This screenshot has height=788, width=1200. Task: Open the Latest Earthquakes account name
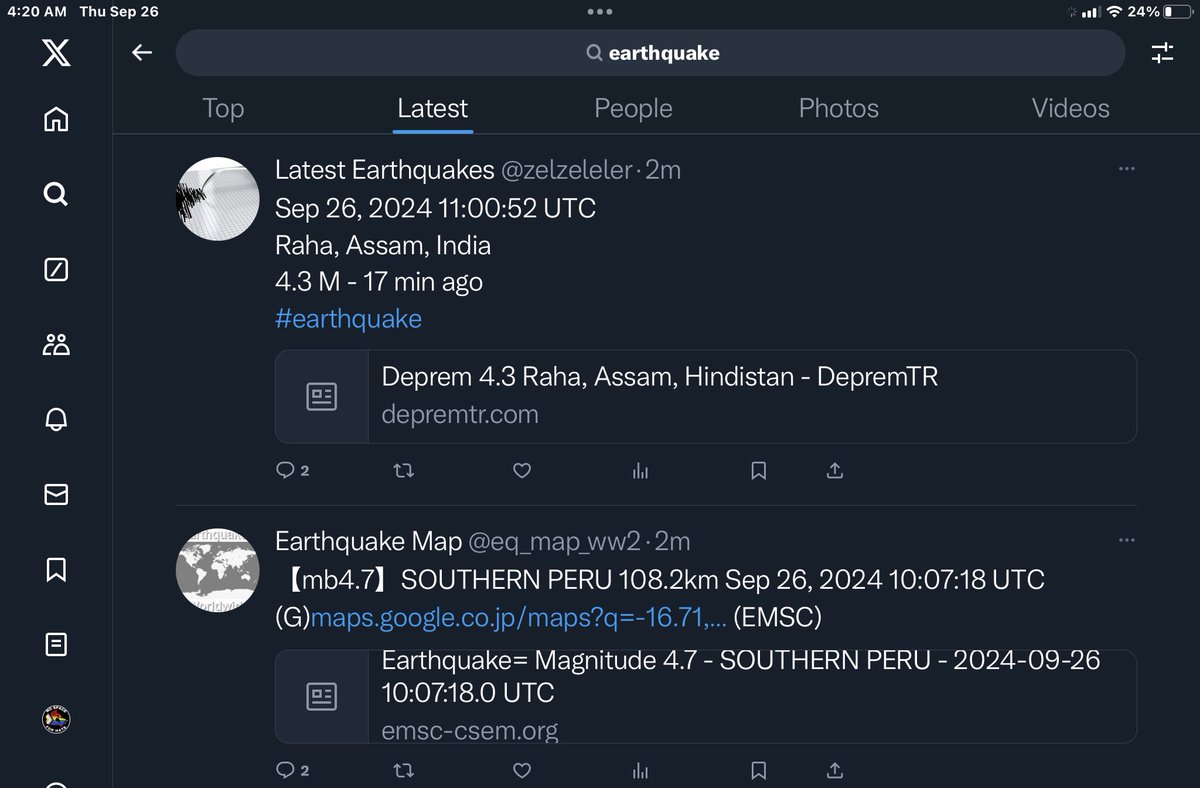click(384, 170)
